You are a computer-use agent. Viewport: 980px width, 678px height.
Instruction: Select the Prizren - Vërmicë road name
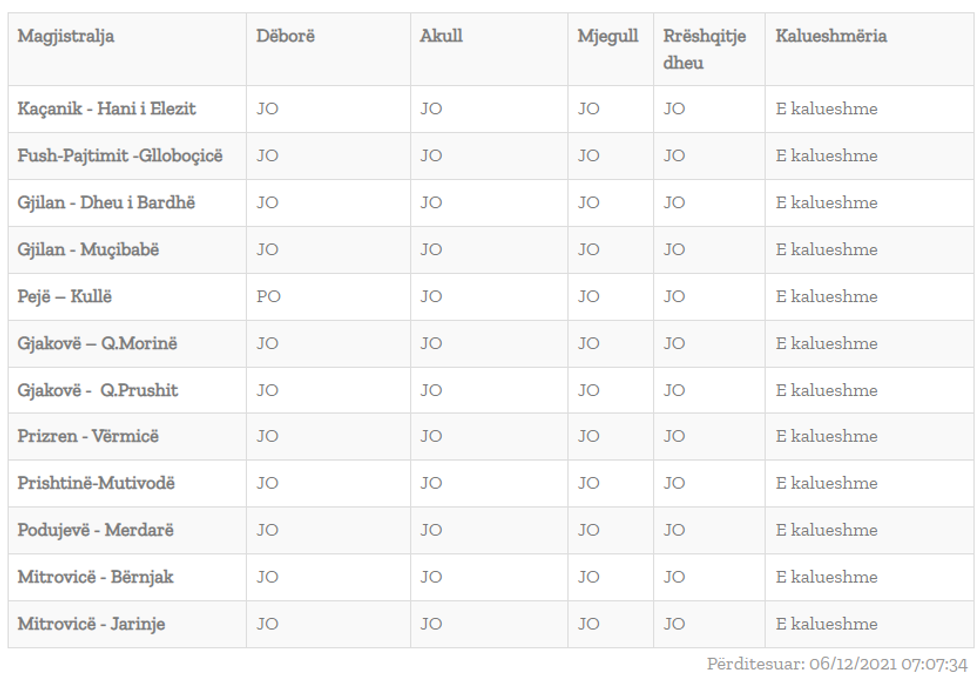tap(88, 437)
